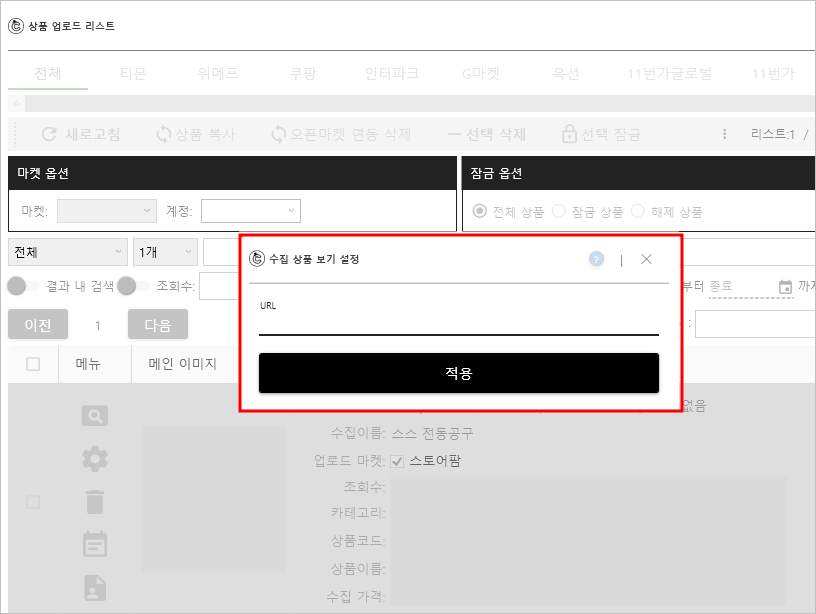Open the 전체 tab
The image size is (816, 614).
(48, 73)
